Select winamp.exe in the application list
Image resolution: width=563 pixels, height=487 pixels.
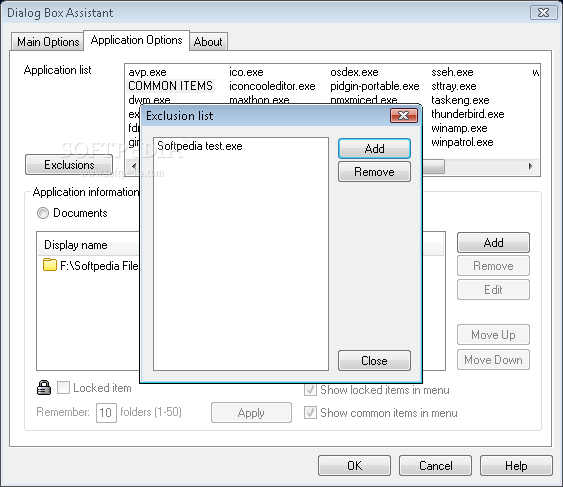point(459,128)
